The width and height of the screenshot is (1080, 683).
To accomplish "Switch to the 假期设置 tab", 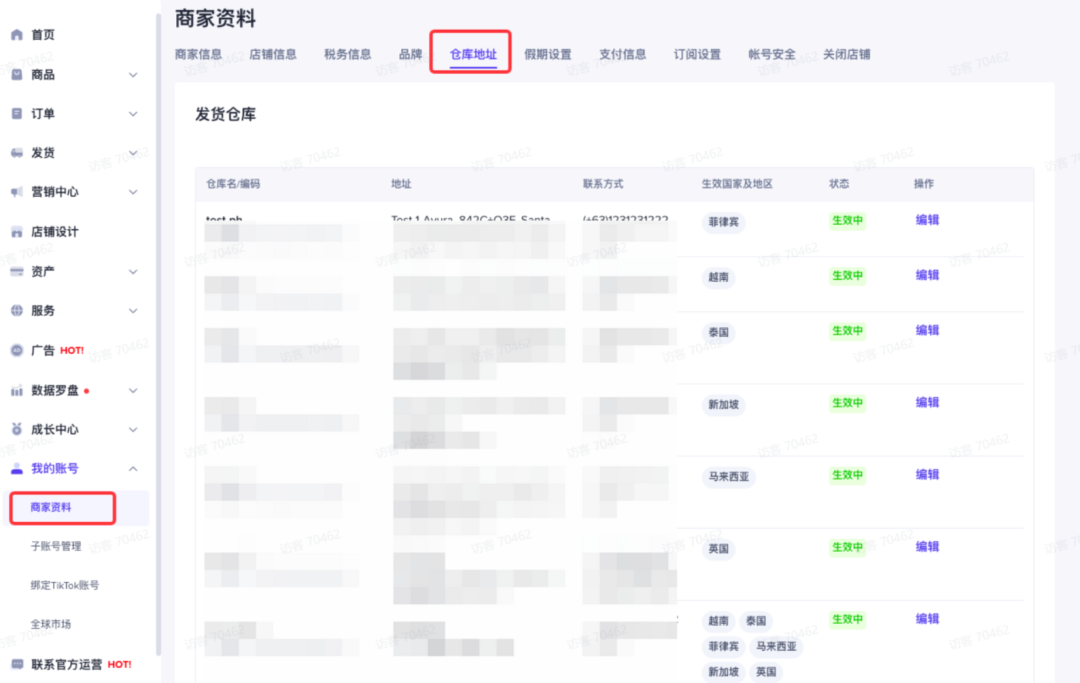I will [x=548, y=55].
